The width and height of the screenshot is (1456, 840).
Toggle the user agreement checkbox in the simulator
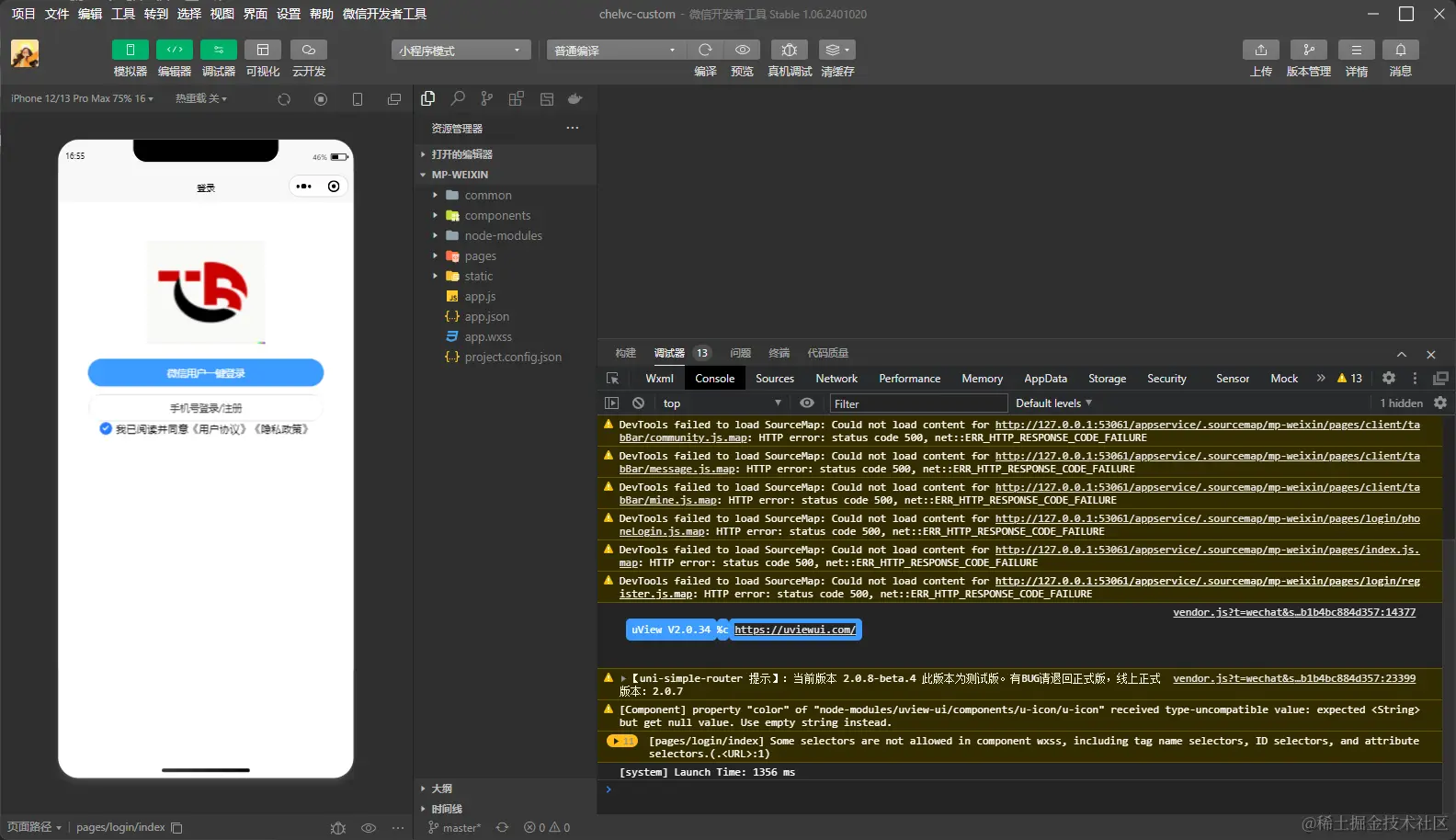(106, 428)
